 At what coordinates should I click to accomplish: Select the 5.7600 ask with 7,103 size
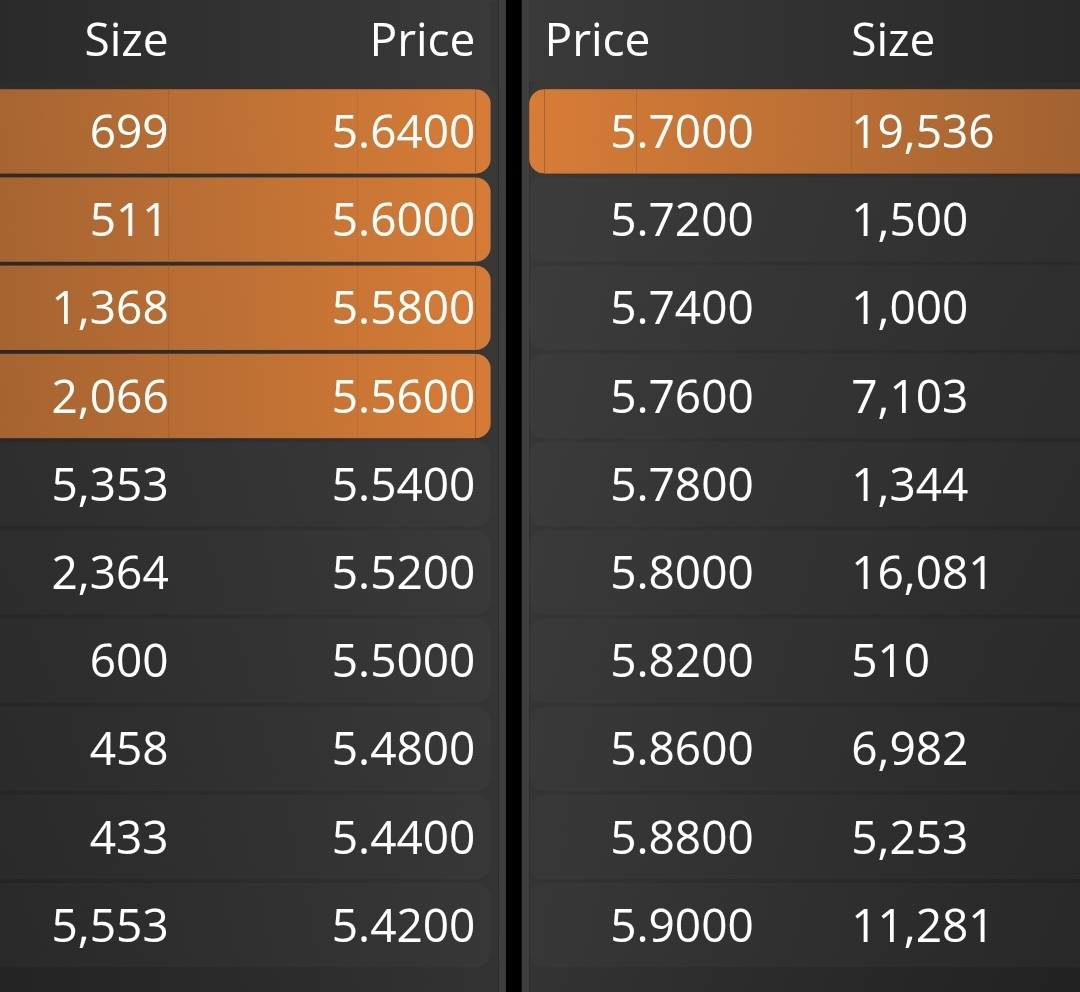(x=804, y=395)
